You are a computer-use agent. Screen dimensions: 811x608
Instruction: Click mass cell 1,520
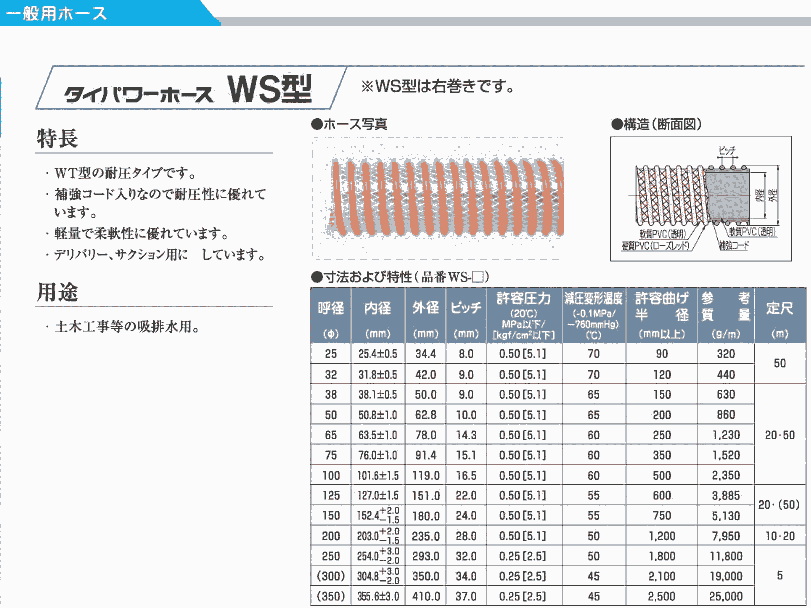click(x=726, y=455)
